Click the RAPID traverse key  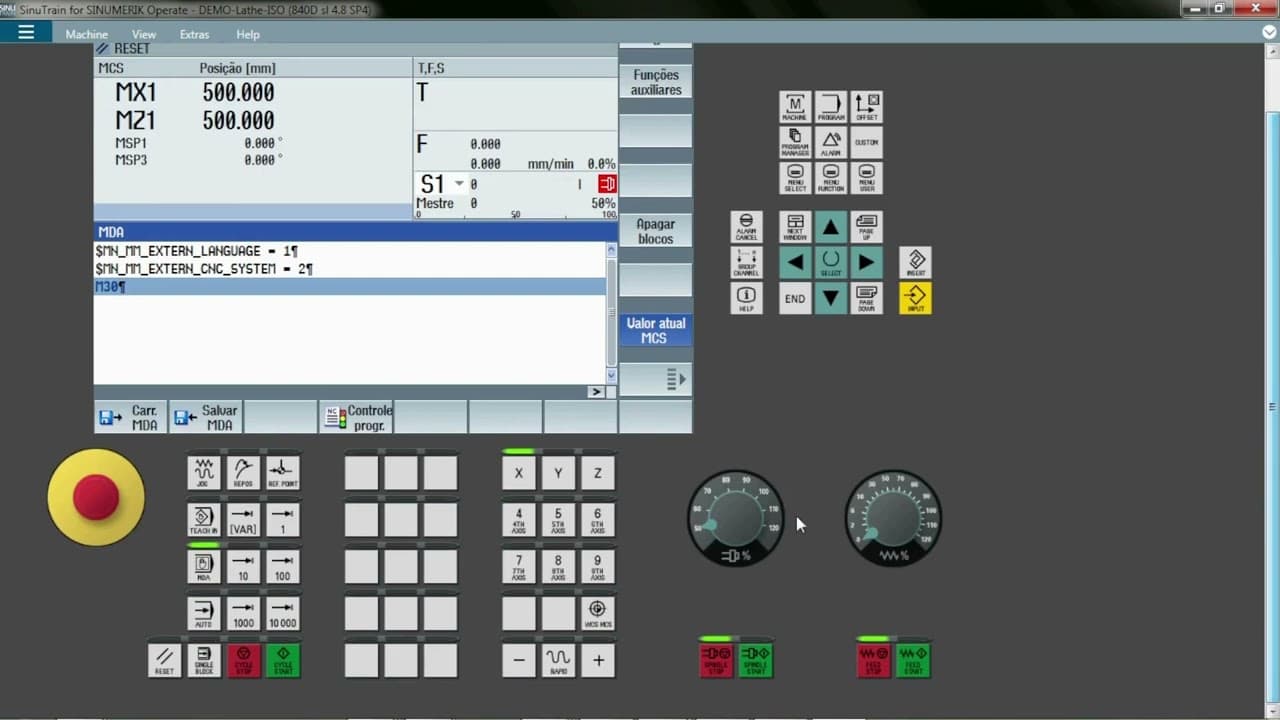(558, 661)
